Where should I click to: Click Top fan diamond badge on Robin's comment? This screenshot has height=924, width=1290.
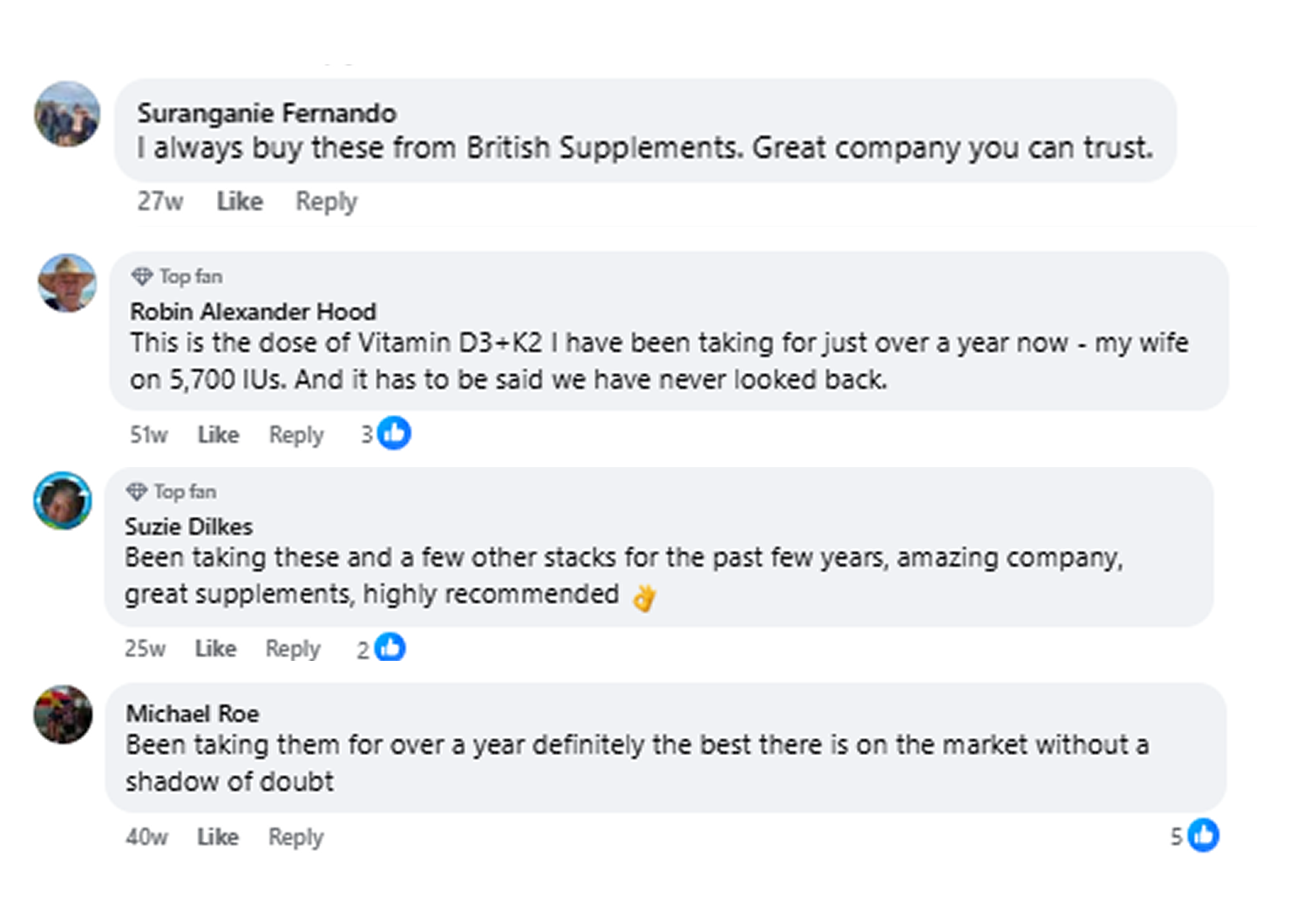click(141, 277)
